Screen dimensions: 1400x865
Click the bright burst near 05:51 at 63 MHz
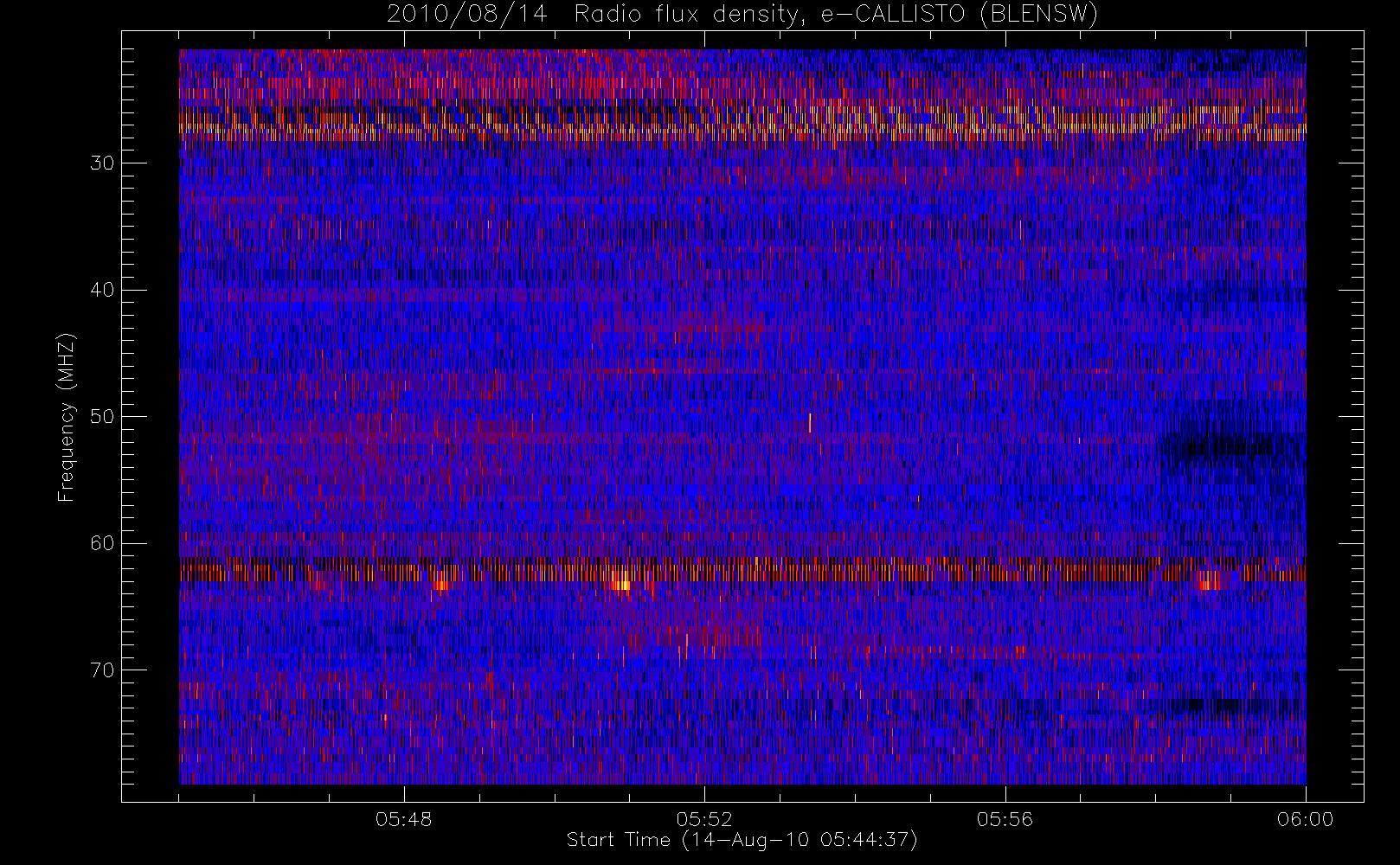pos(620,580)
